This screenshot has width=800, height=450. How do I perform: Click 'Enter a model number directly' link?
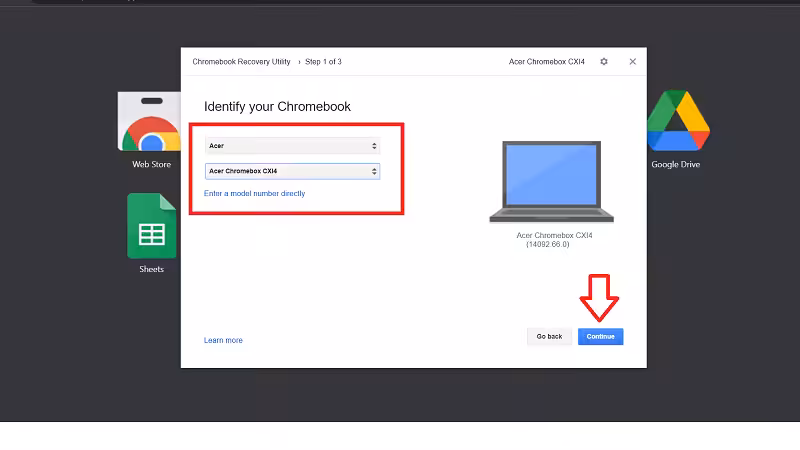tap(255, 193)
